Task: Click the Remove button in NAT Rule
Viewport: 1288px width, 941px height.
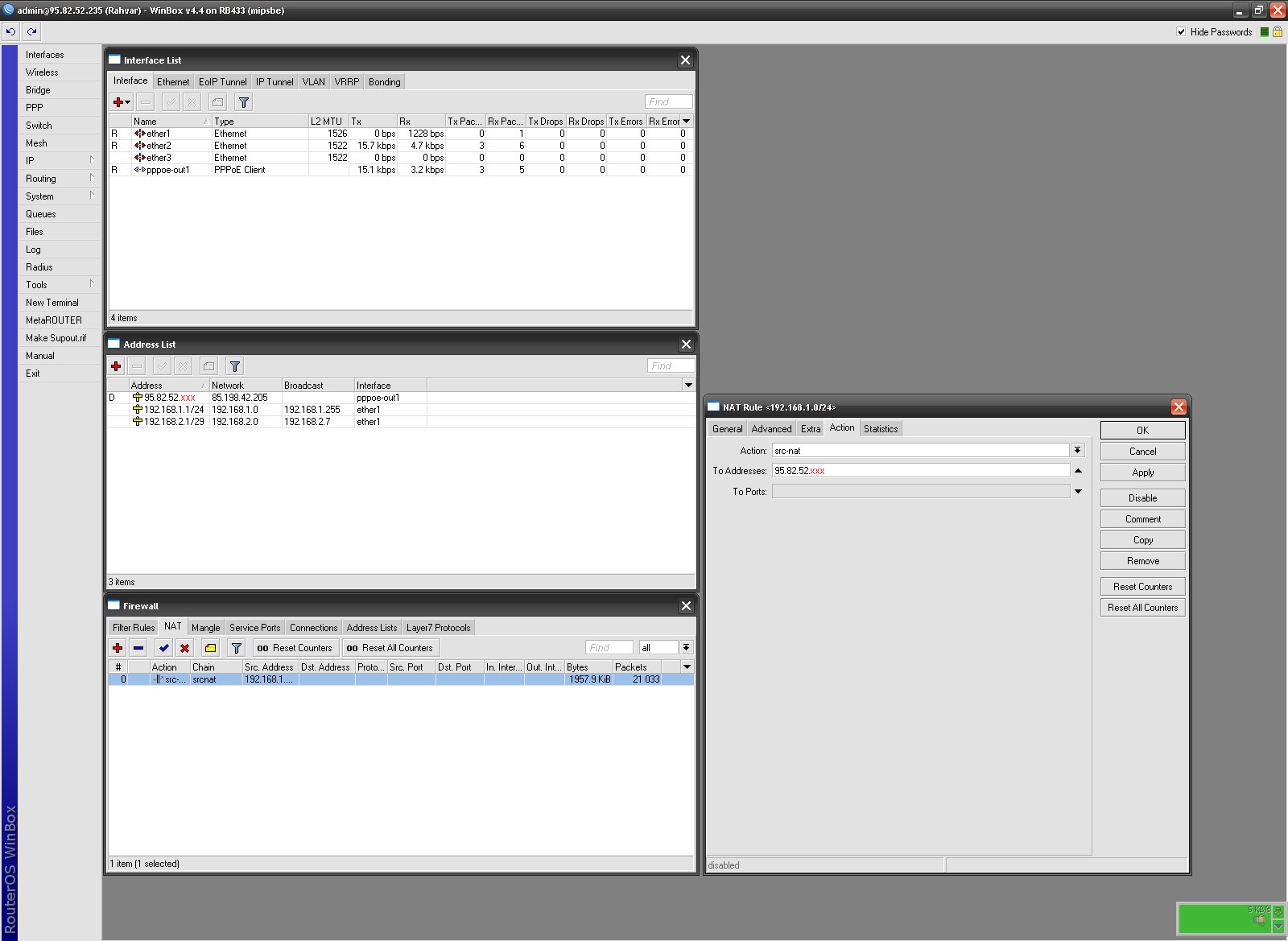Action: pyautogui.click(x=1143, y=561)
